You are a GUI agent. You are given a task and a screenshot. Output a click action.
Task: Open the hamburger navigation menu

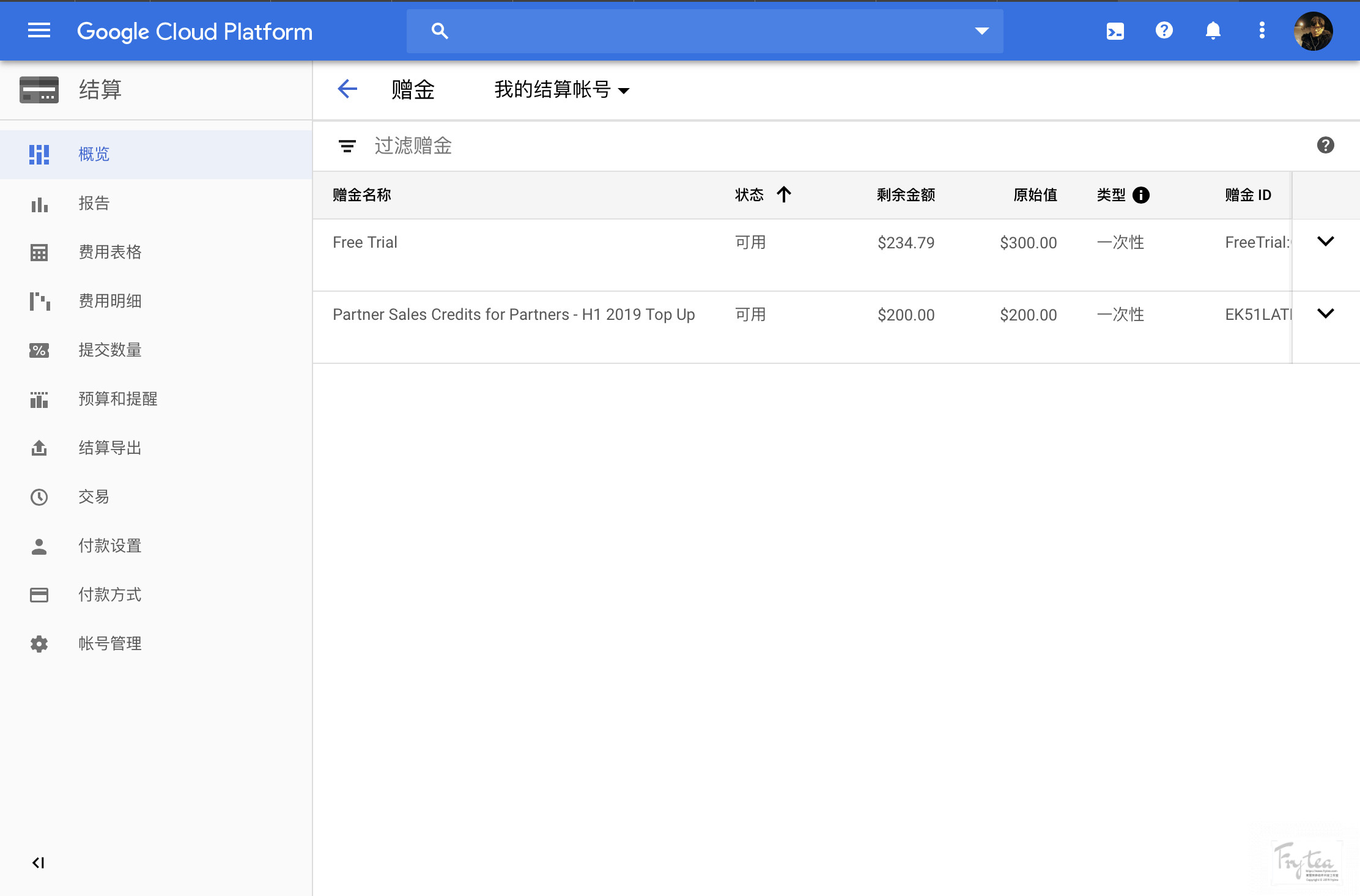pyautogui.click(x=39, y=31)
